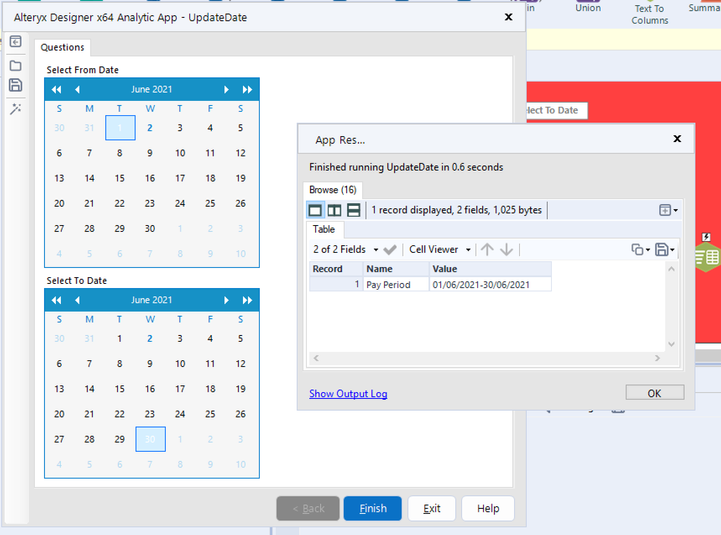The height and width of the screenshot is (535, 721).
Task: Select June 22 in To Date calendar
Action: click(x=120, y=414)
